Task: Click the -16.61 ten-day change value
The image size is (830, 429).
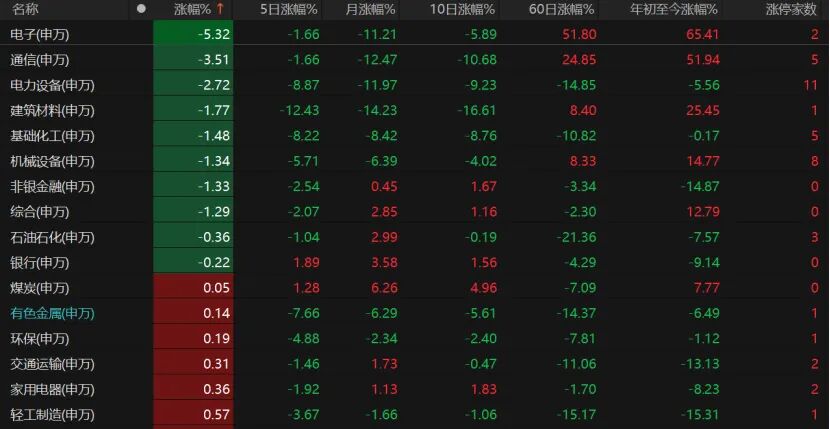Action: pyautogui.click(x=477, y=111)
